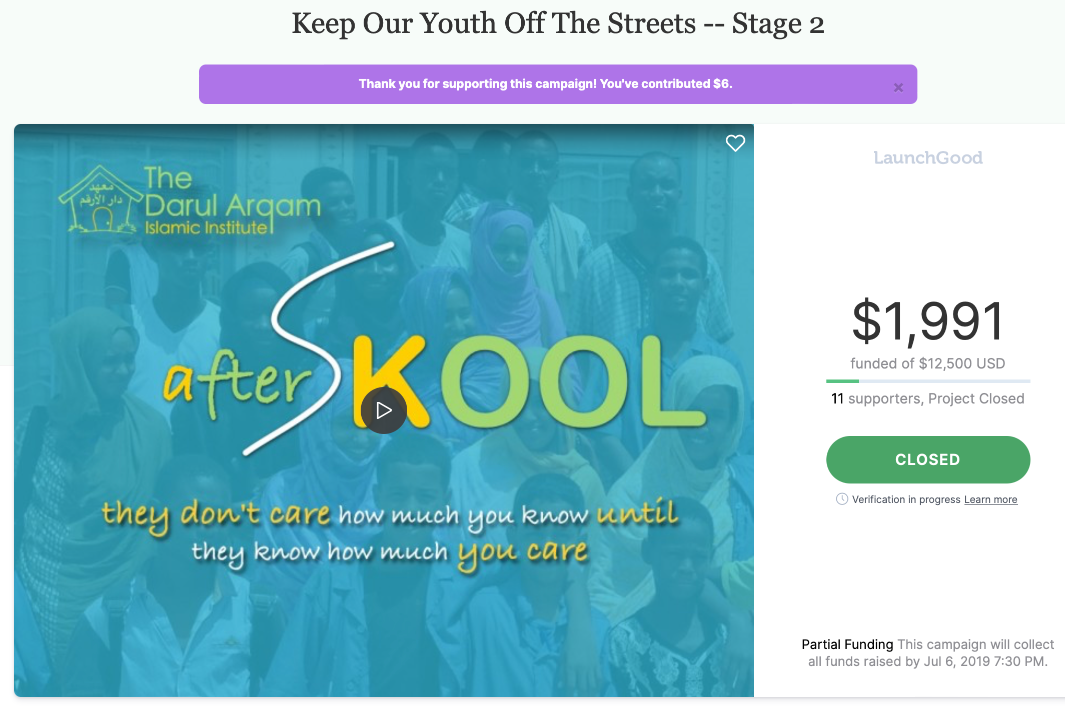Click the Darul Arqam house logo
The height and width of the screenshot is (707, 1065).
(x=100, y=200)
